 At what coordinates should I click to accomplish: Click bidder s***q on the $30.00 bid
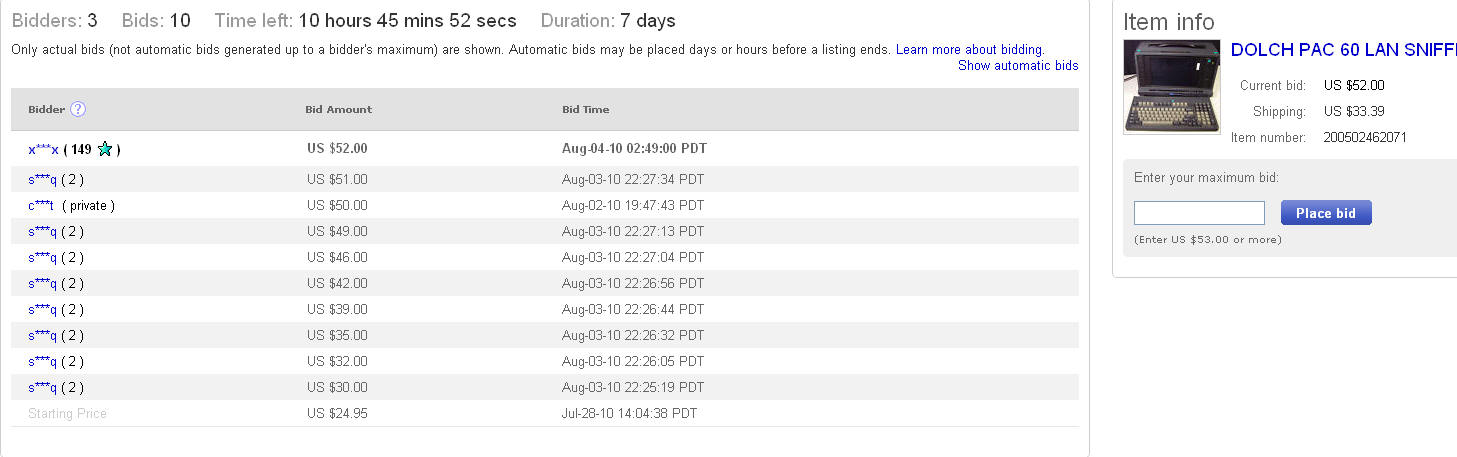tap(43, 387)
